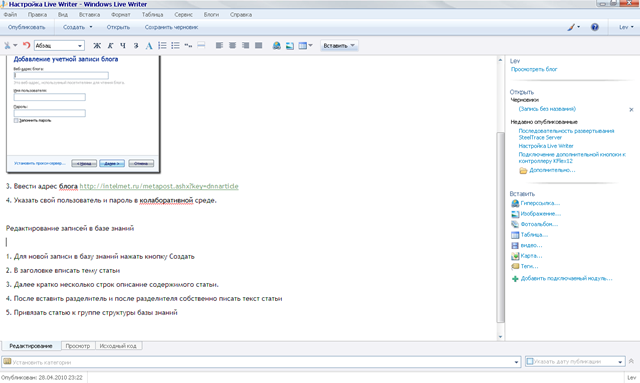The height and width of the screenshot is (383, 640).
Task: Toggle bold formatting (Ж)
Action: (x=97, y=46)
